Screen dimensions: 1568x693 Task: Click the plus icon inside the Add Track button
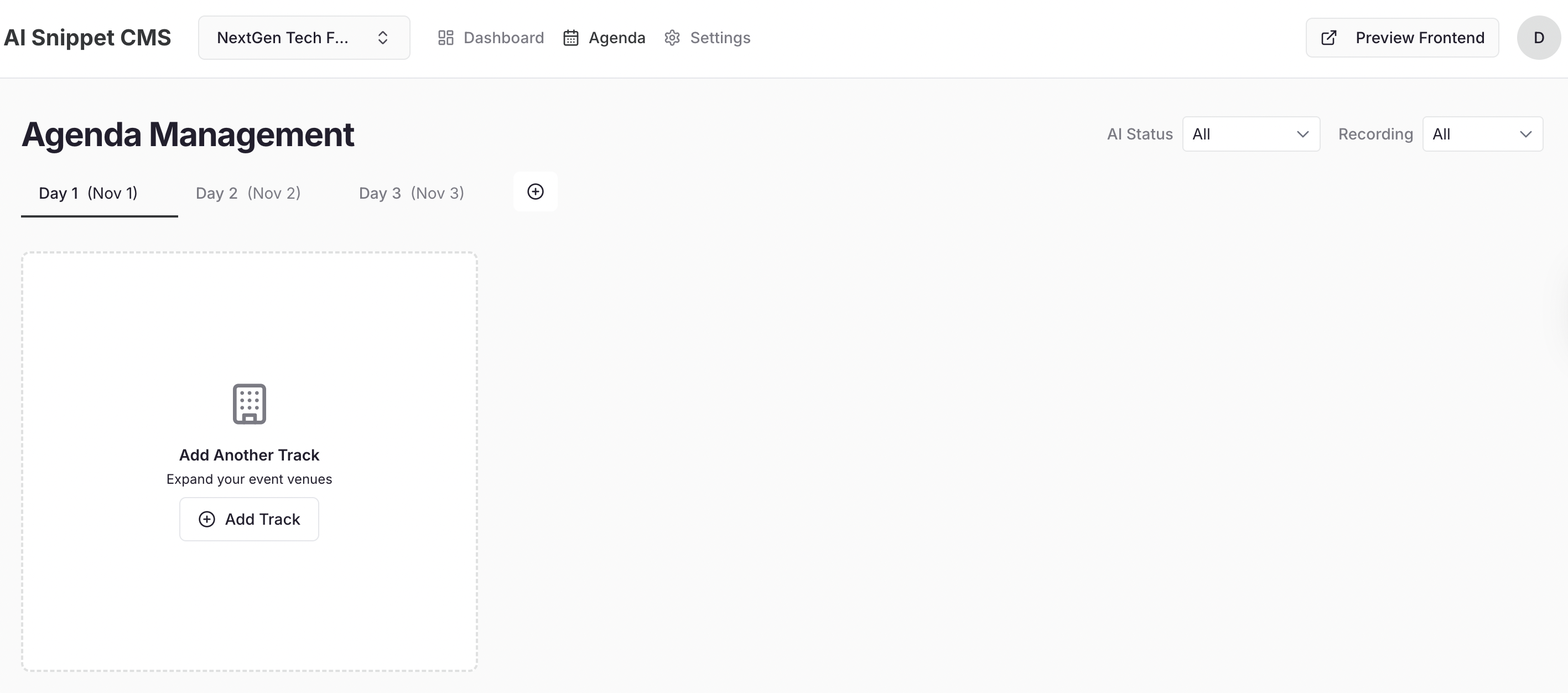[206, 519]
